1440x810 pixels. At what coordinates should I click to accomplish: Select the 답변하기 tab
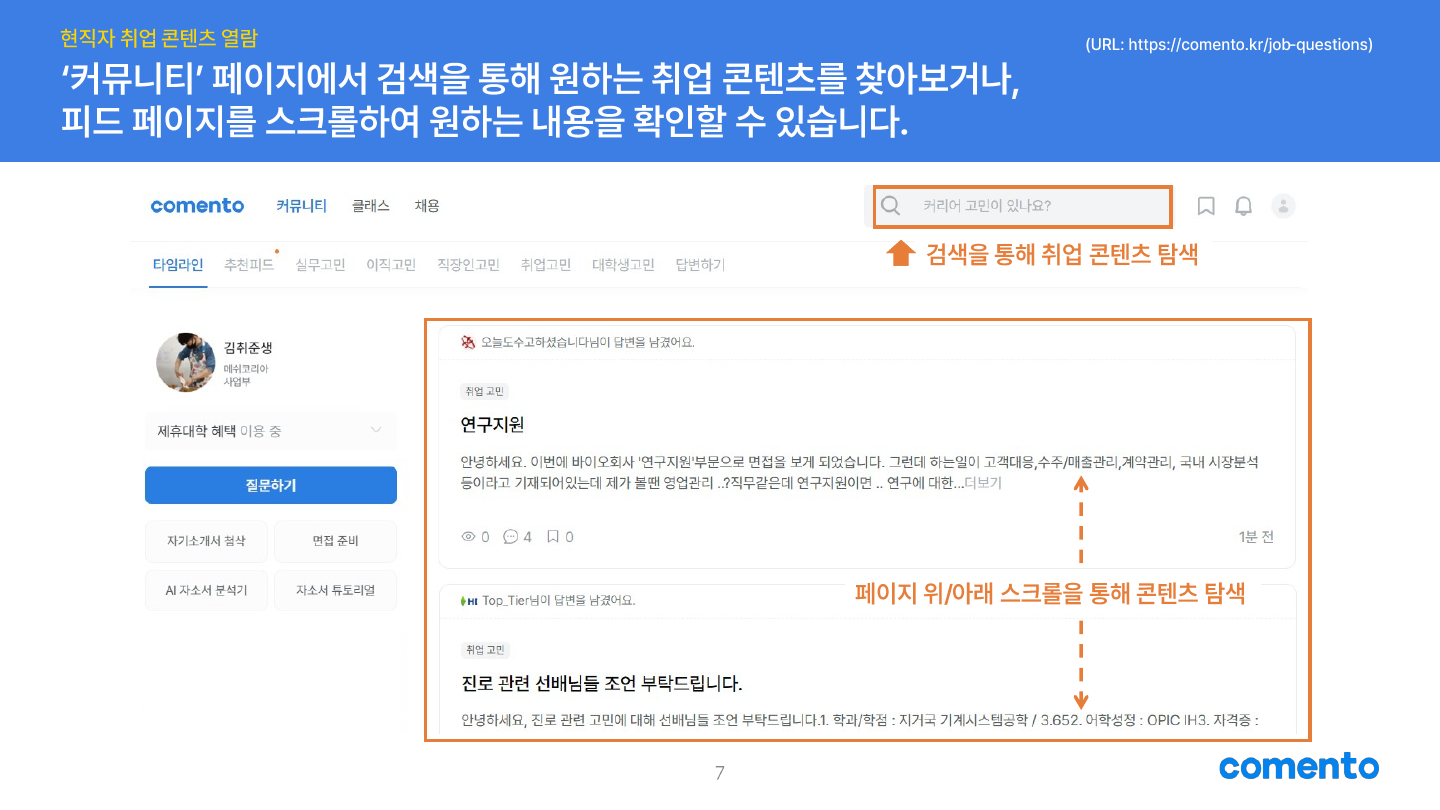click(x=700, y=265)
